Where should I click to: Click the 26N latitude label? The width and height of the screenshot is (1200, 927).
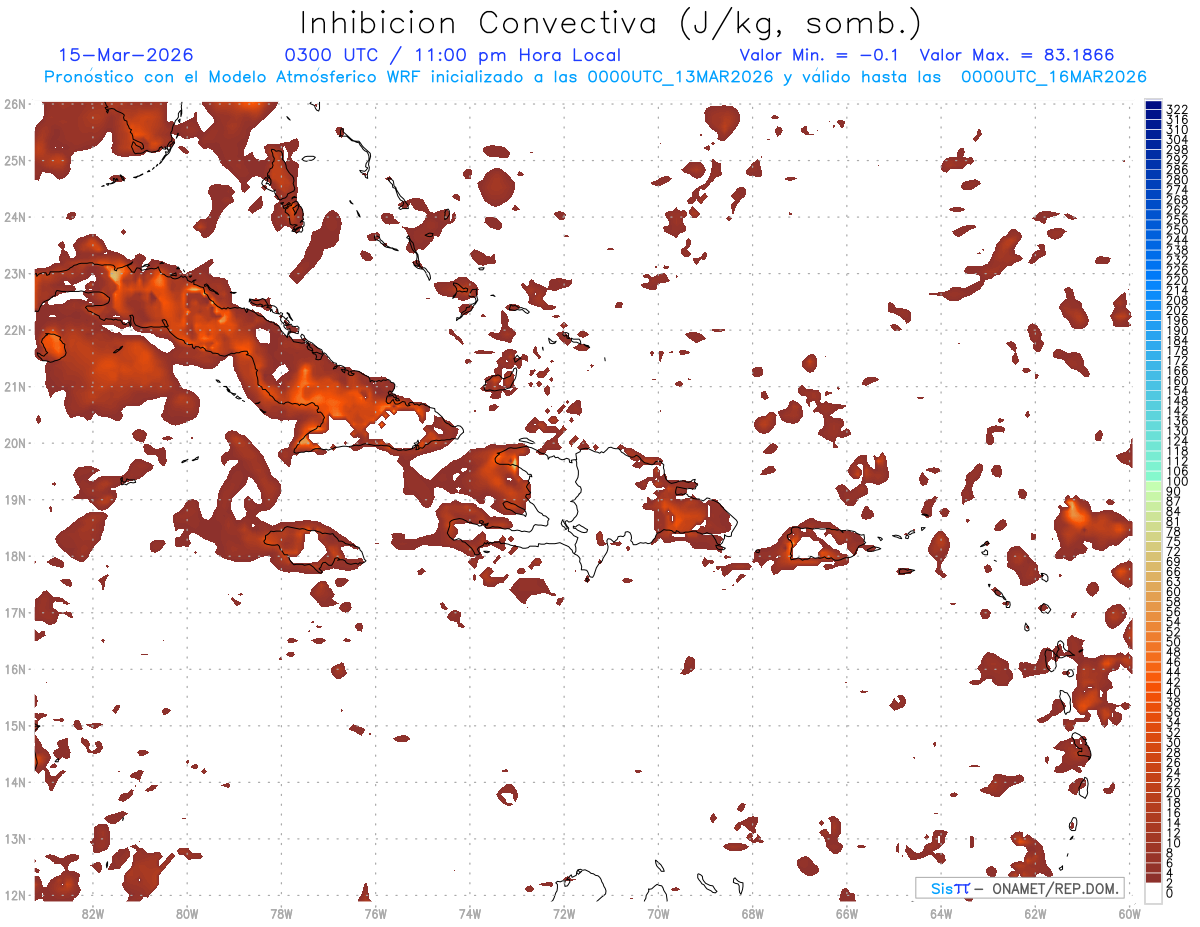[x=14, y=104]
